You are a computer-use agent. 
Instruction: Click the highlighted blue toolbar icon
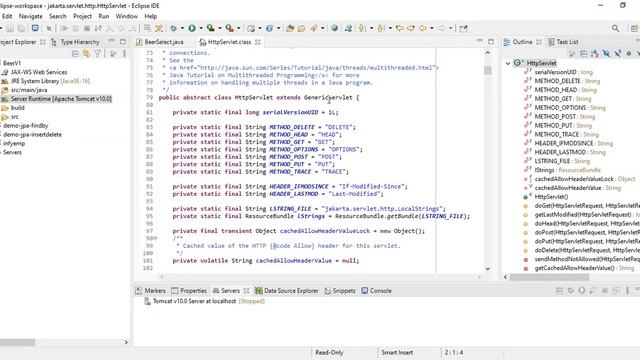tap(35, 28)
